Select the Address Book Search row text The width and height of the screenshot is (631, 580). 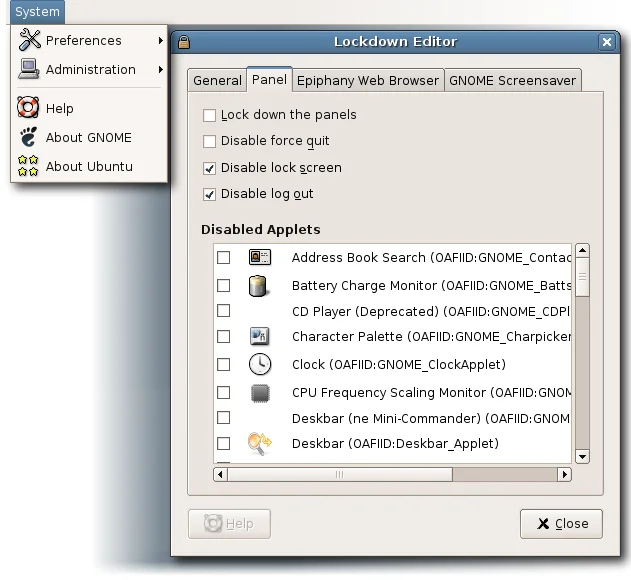[x=431, y=258]
